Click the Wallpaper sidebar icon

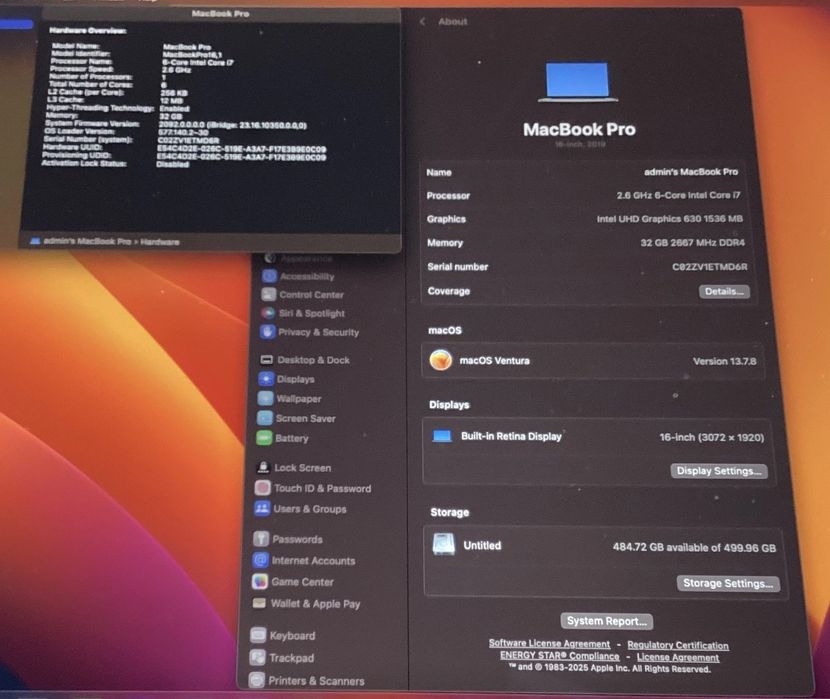tap(265, 398)
